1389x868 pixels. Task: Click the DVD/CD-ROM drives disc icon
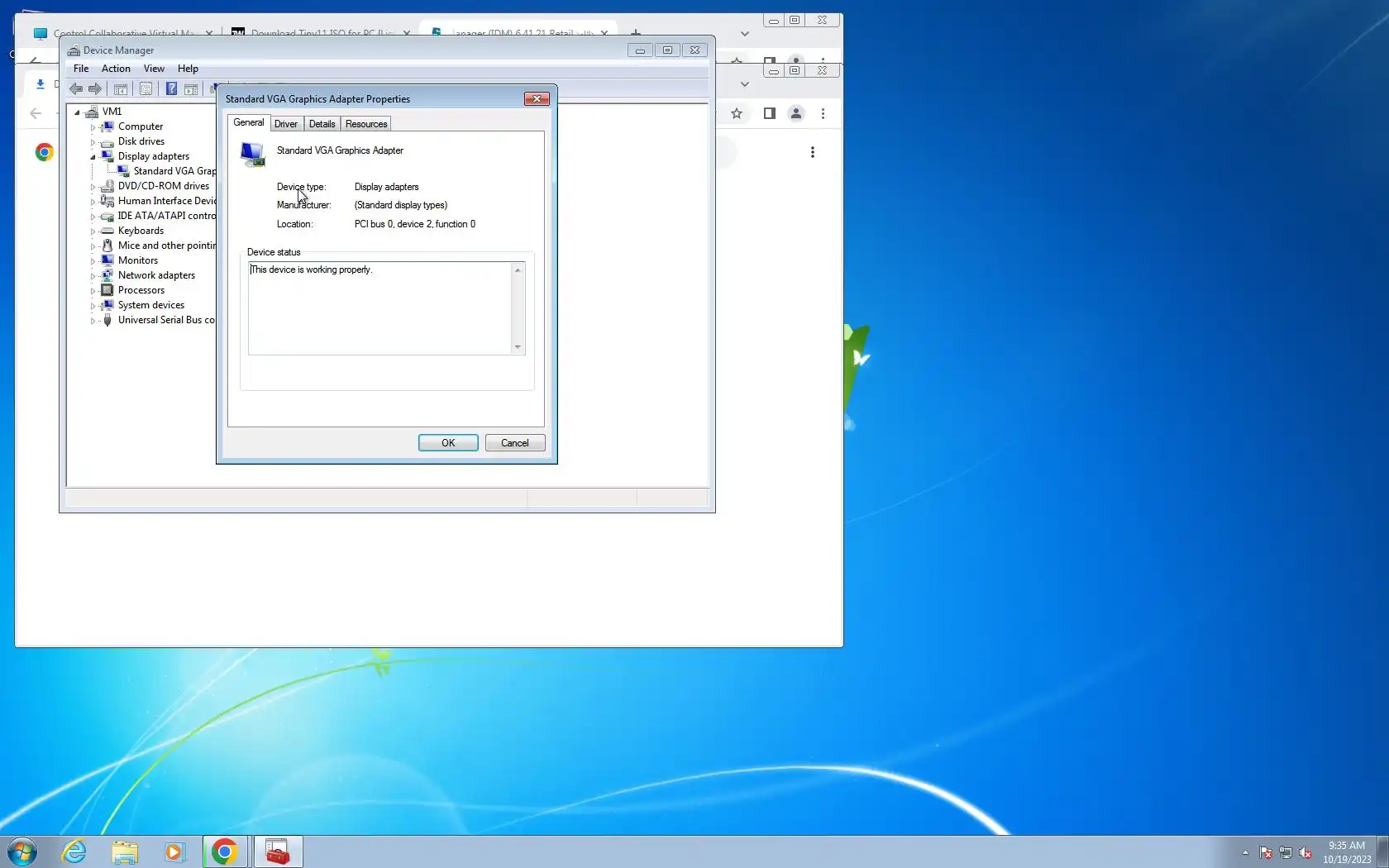pyautogui.click(x=107, y=186)
